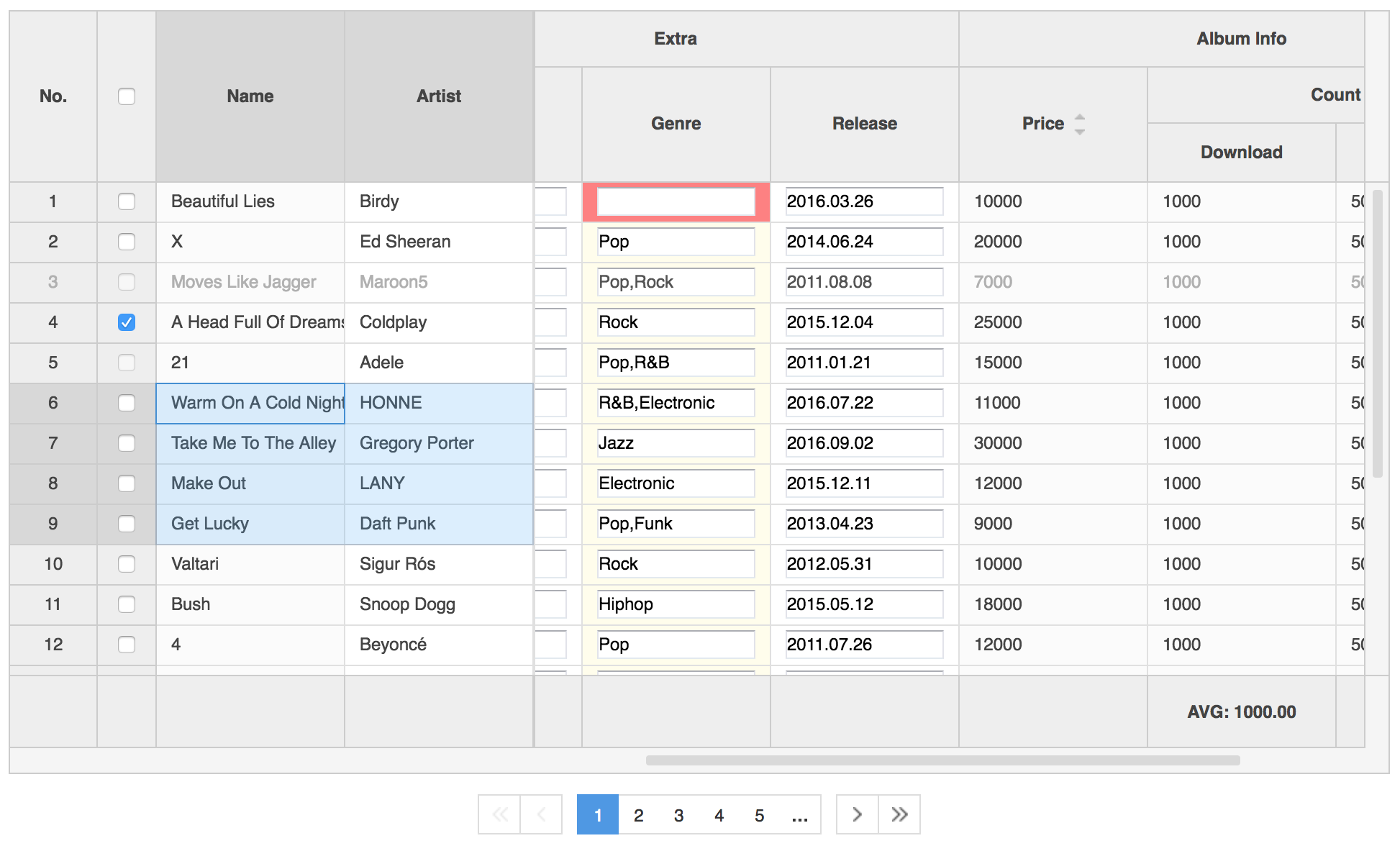Click the vertical scrollbar thumb
This screenshot has width=1400, height=846.
pyautogui.click(x=1377, y=334)
